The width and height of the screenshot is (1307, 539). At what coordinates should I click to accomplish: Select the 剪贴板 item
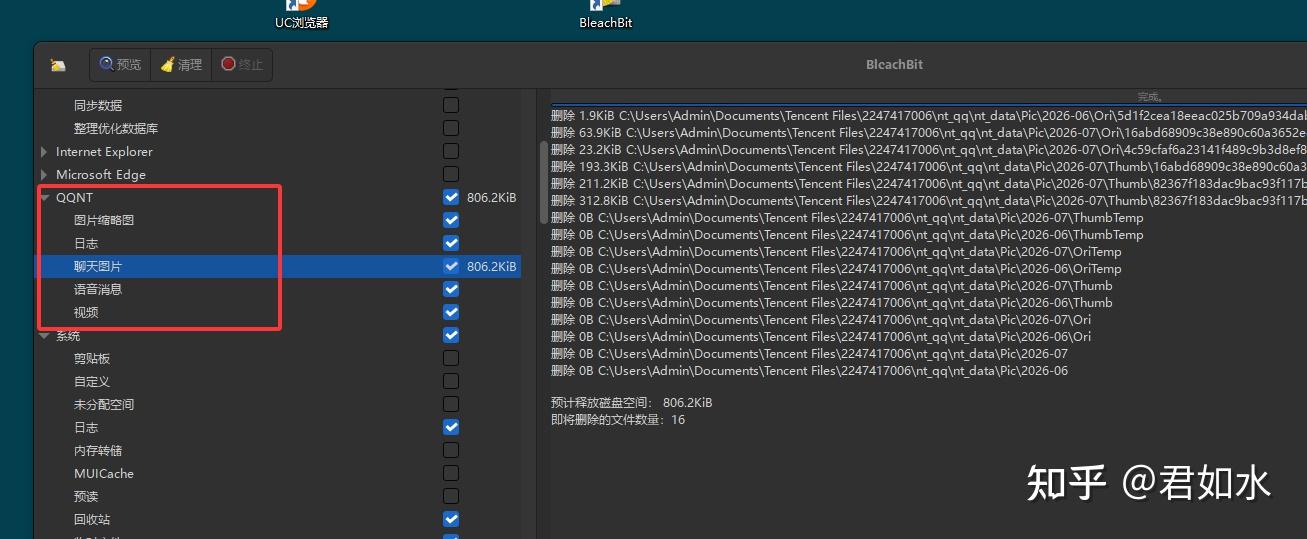click(x=92, y=358)
